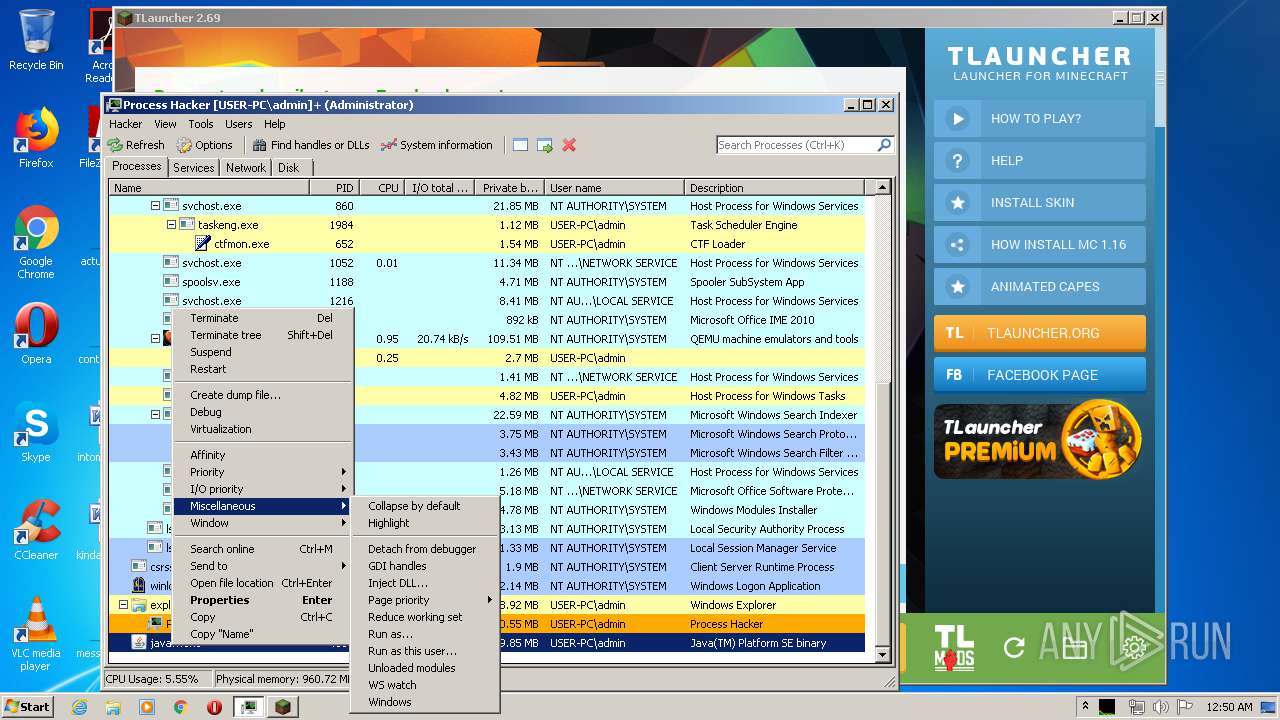
Task: Click the red X terminate icon
Action: coord(569,145)
